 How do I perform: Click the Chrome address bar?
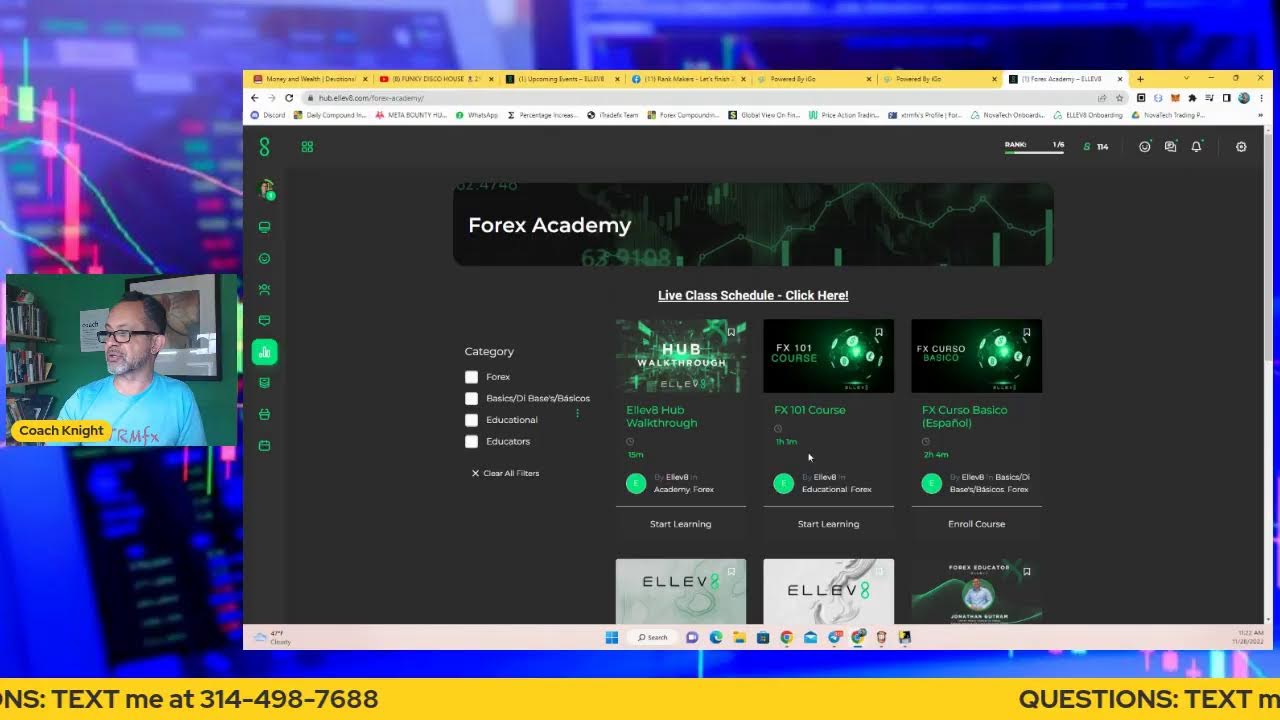(x=700, y=98)
